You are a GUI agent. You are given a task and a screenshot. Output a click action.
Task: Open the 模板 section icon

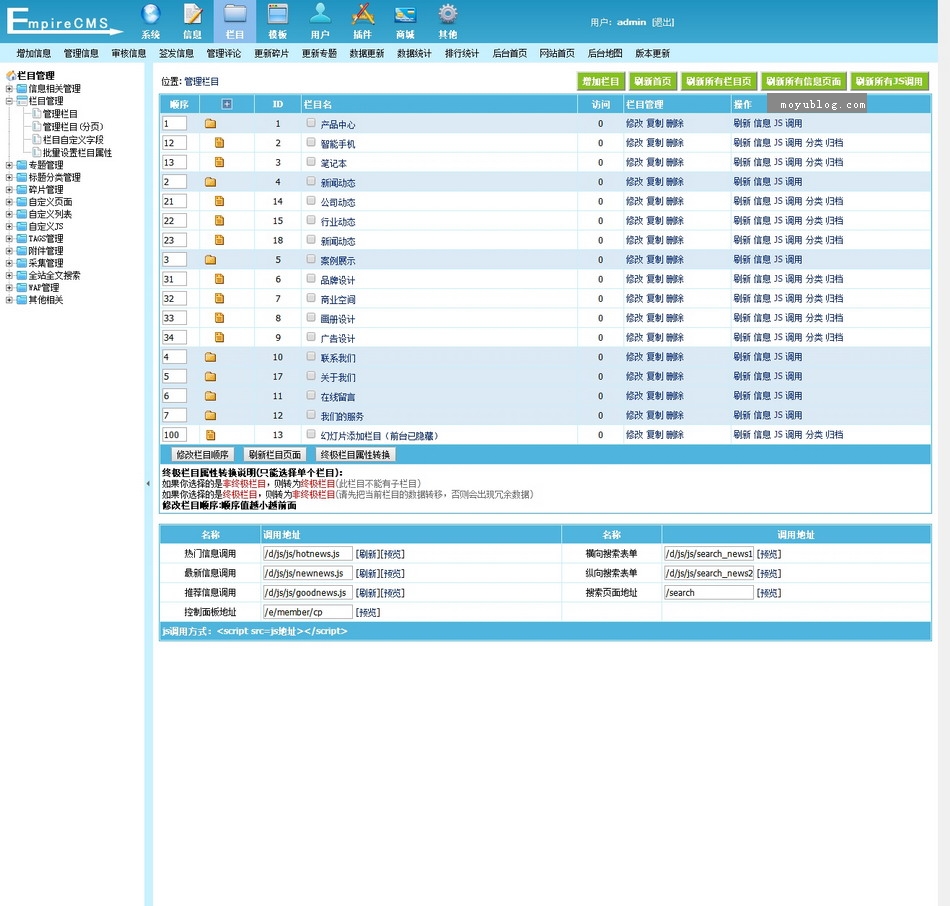(x=277, y=21)
